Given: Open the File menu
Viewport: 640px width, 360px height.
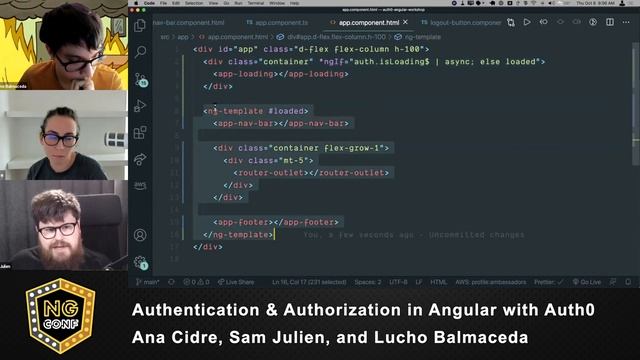Looking at the screenshot, I should click(x=163, y=3).
